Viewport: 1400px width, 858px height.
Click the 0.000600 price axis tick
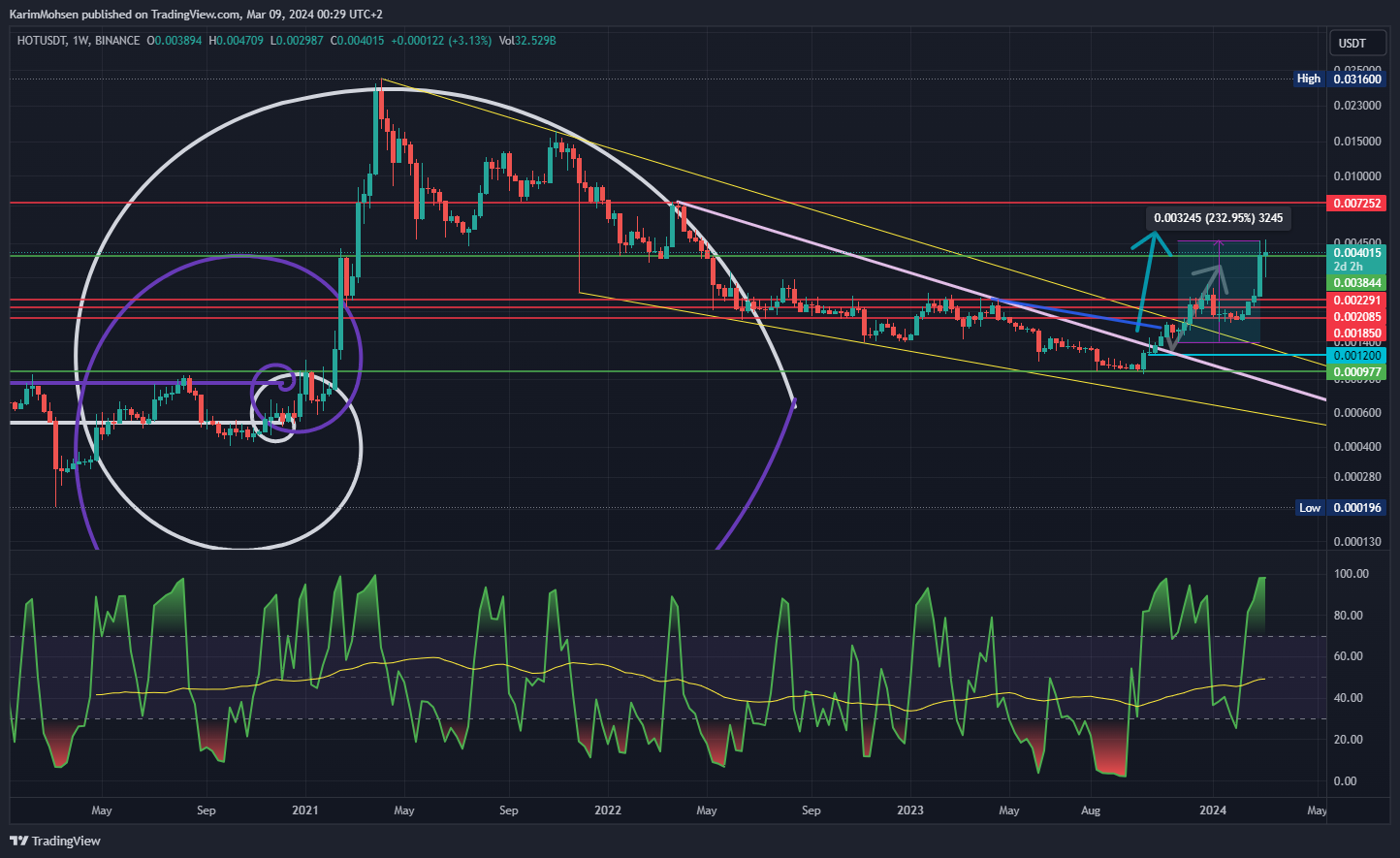1357,413
